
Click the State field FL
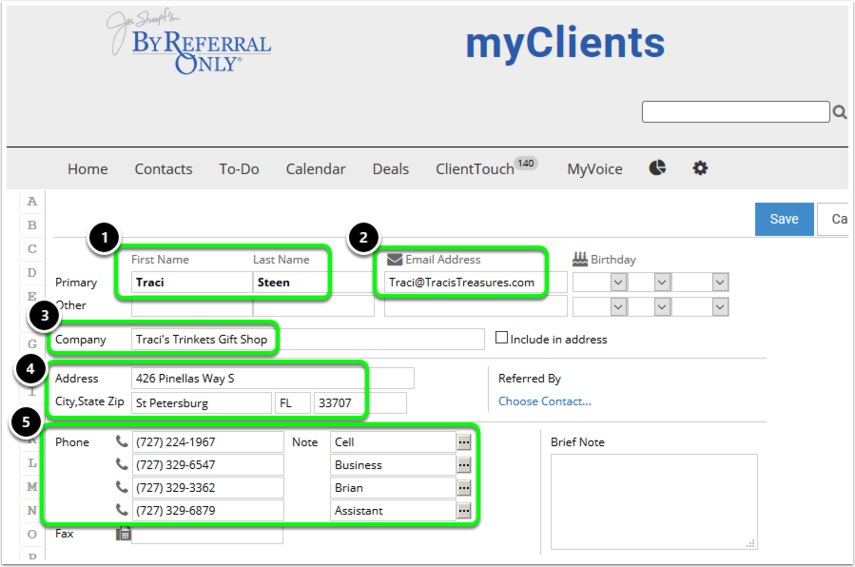coord(293,403)
